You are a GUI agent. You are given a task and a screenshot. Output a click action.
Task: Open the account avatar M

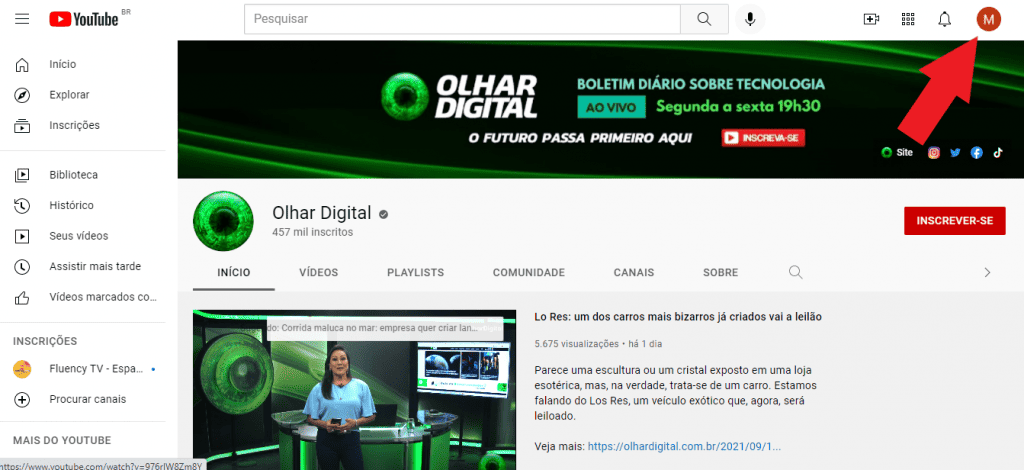(988, 19)
